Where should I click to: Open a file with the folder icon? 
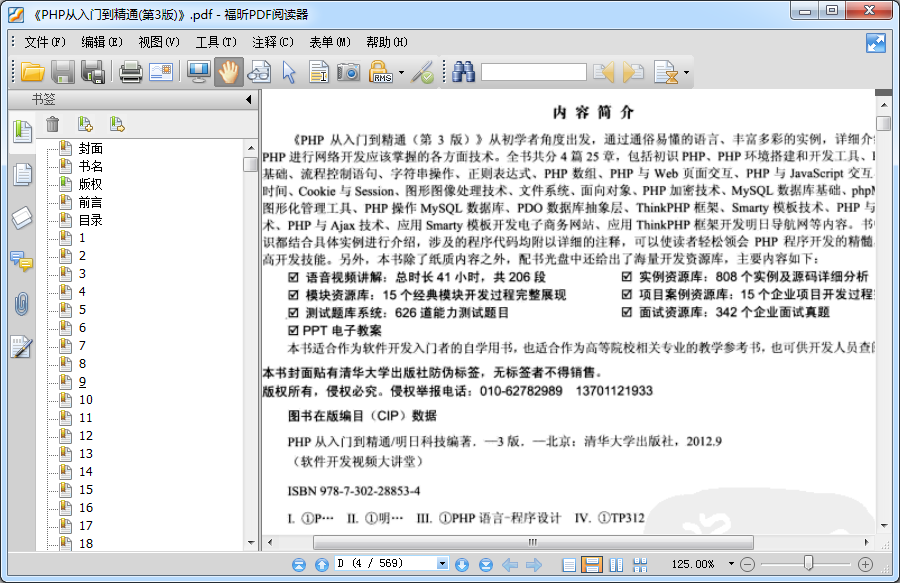coord(33,72)
